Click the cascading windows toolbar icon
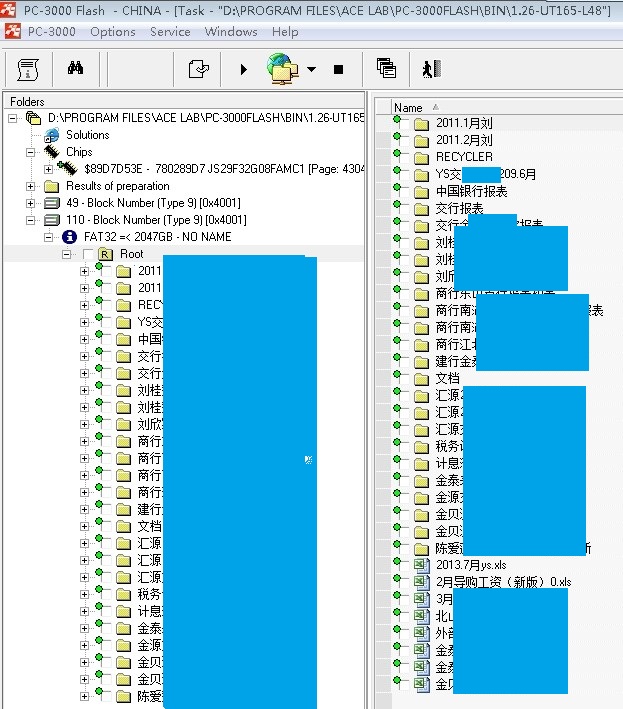 coord(386,69)
